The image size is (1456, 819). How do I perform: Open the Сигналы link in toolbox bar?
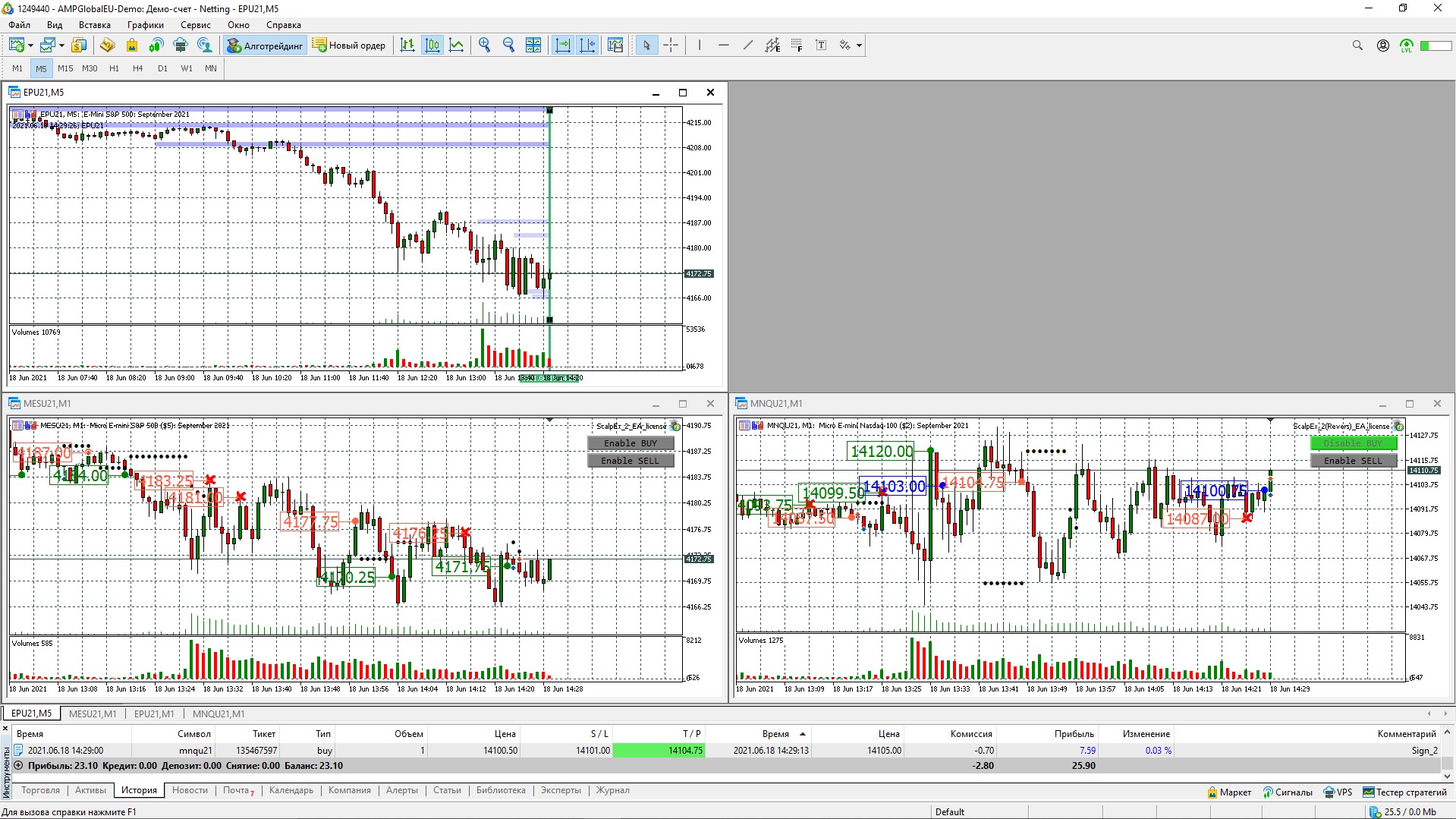pyautogui.click(x=1288, y=792)
